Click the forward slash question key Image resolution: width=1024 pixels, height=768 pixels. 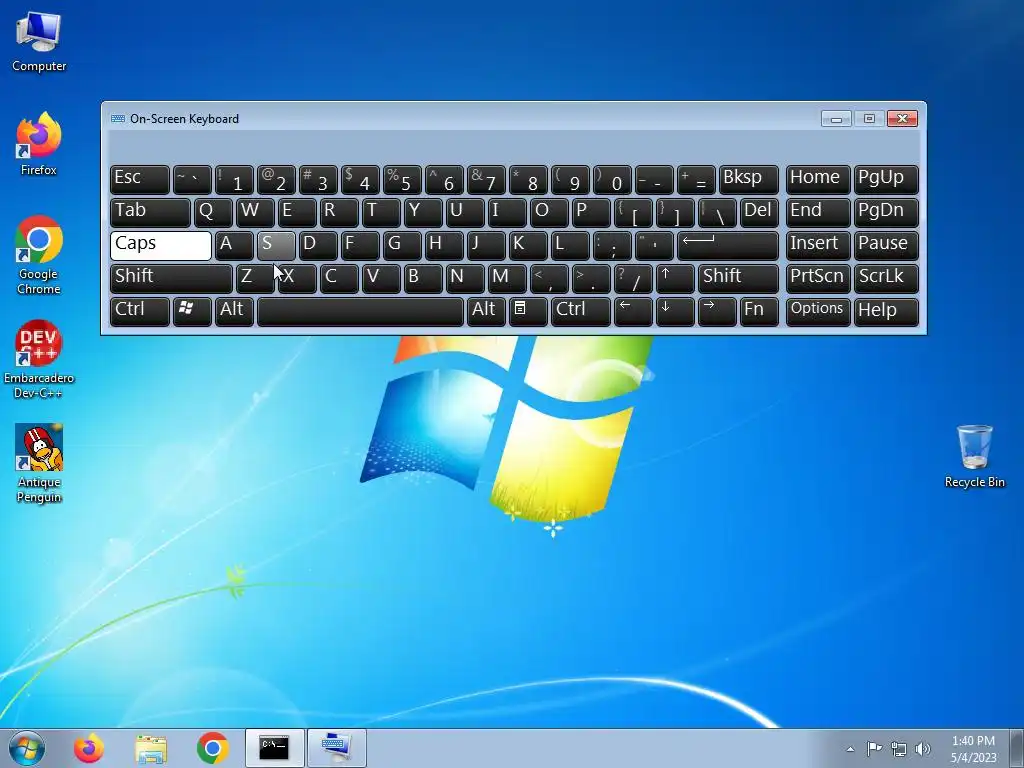pos(633,278)
